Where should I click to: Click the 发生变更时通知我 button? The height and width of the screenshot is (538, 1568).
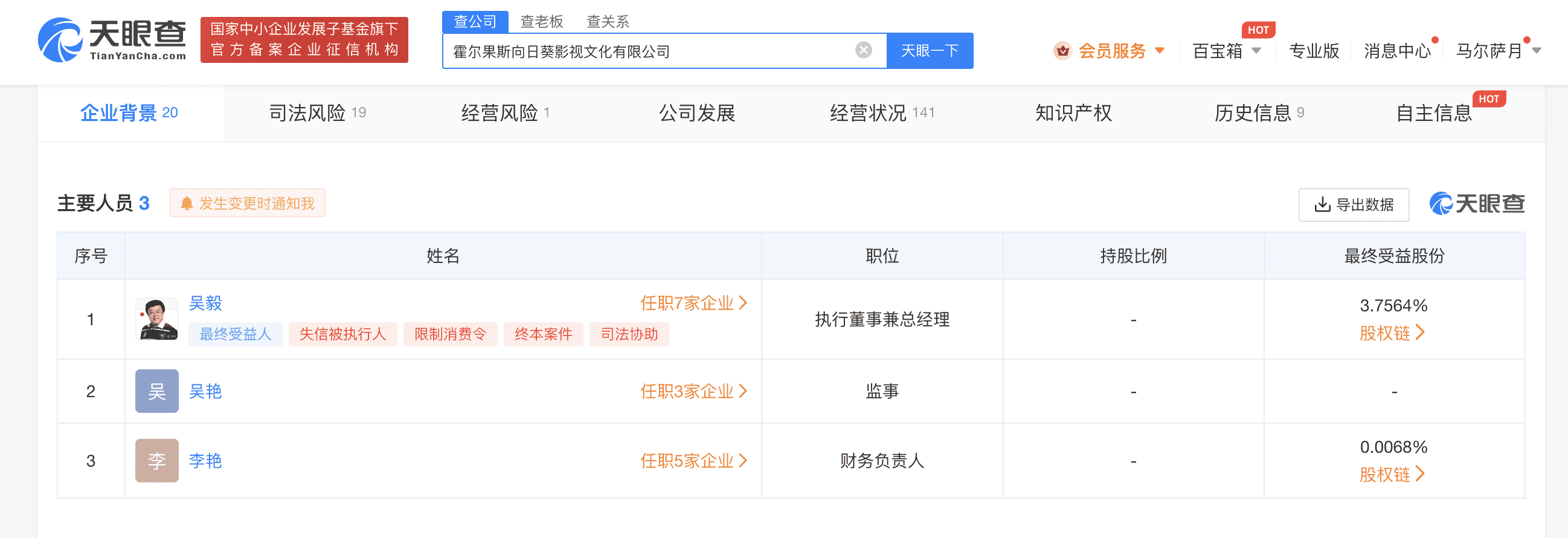pos(248,203)
